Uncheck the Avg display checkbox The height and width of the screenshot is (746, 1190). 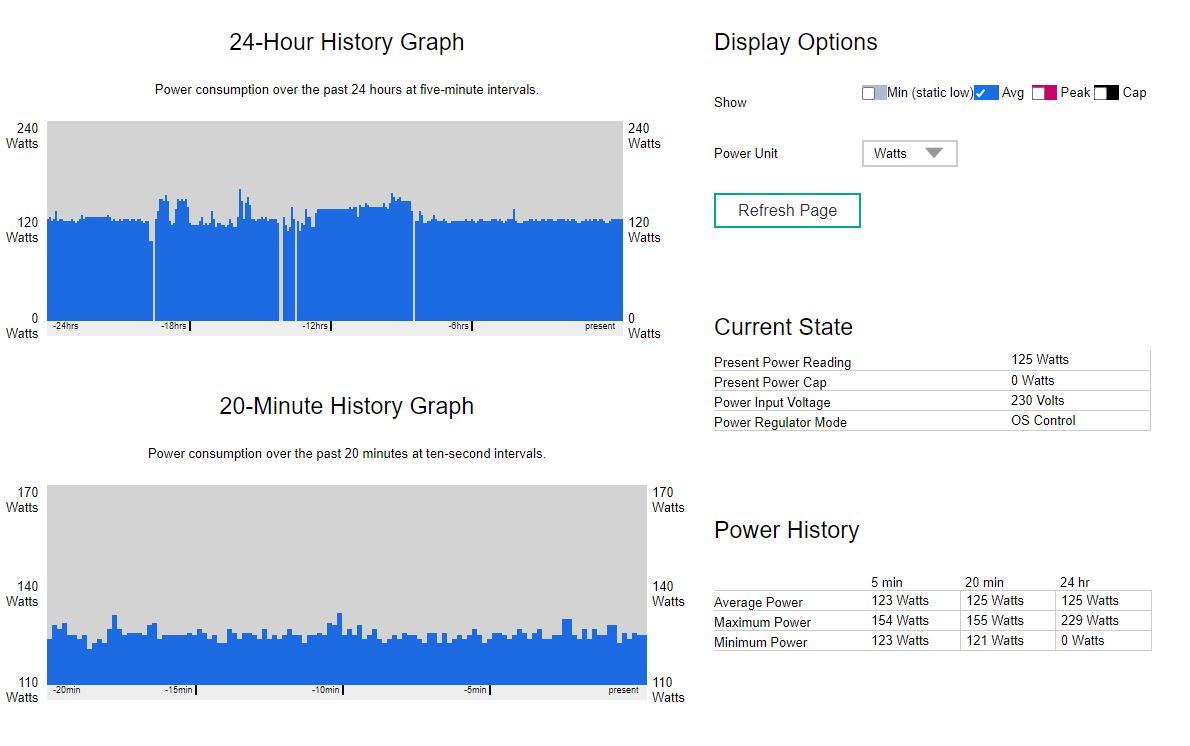pyautogui.click(x=981, y=93)
